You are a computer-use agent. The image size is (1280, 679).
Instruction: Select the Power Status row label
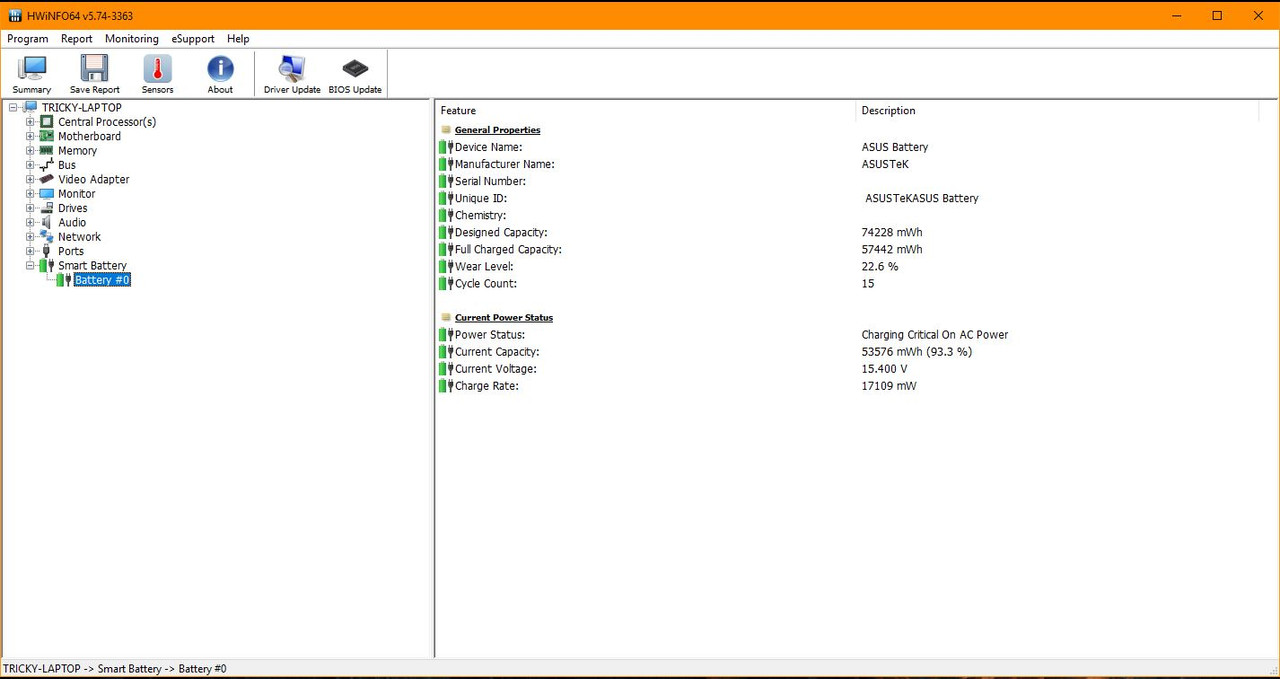(490, 335)
